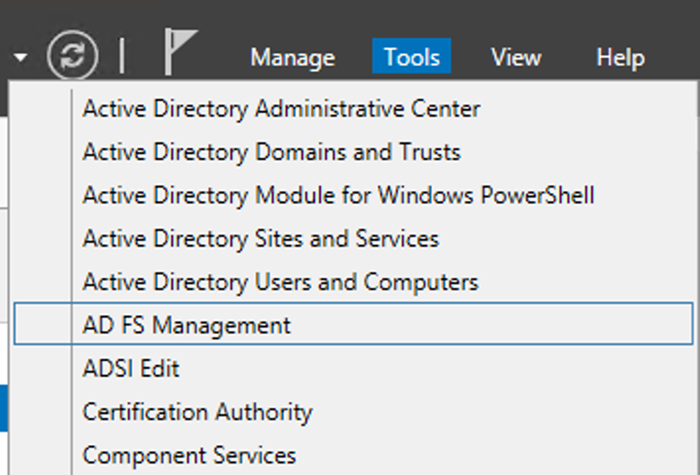This screenshot has height=475, width=700.
Task: Click the icon gutter beside AD FS Management
Action: click(x=44, y=325)
